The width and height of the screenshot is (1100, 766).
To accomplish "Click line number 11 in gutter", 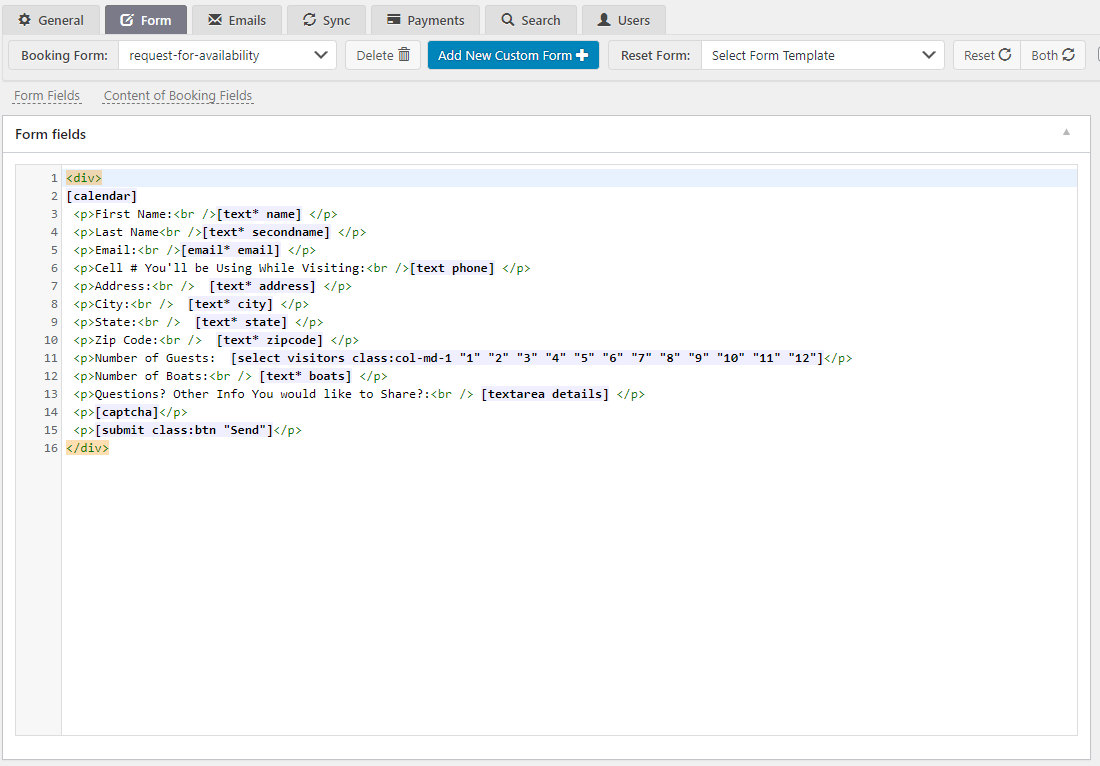I will (x=51, y=358).
